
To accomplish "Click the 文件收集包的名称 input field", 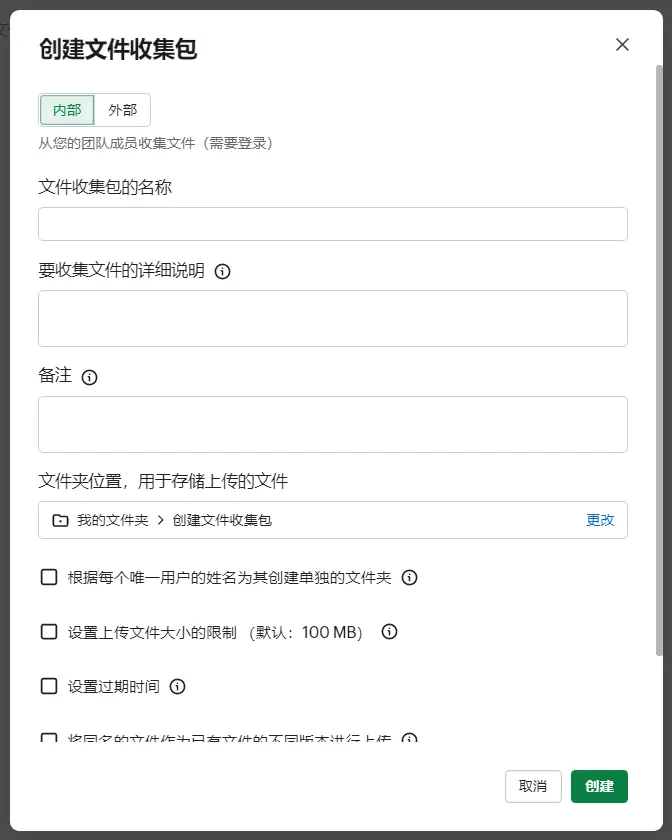I will (332, 224).
